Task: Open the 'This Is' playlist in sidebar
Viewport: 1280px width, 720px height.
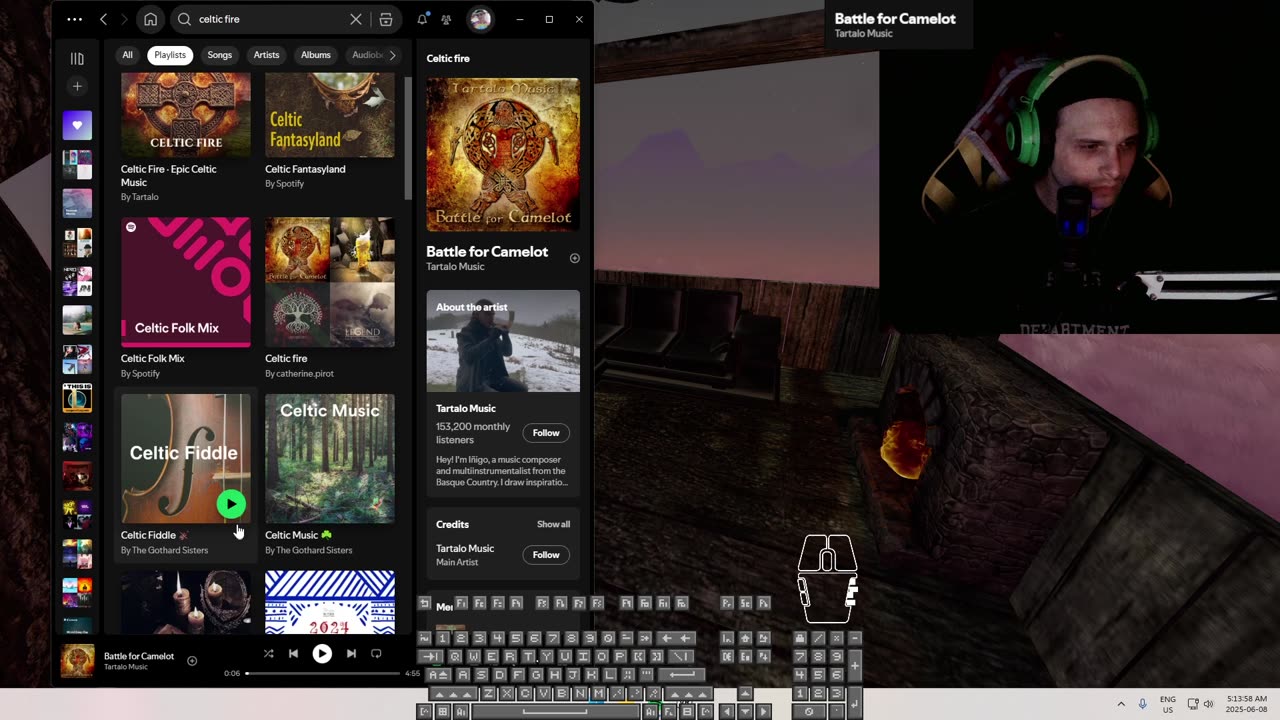Action: tap(77, 397)
